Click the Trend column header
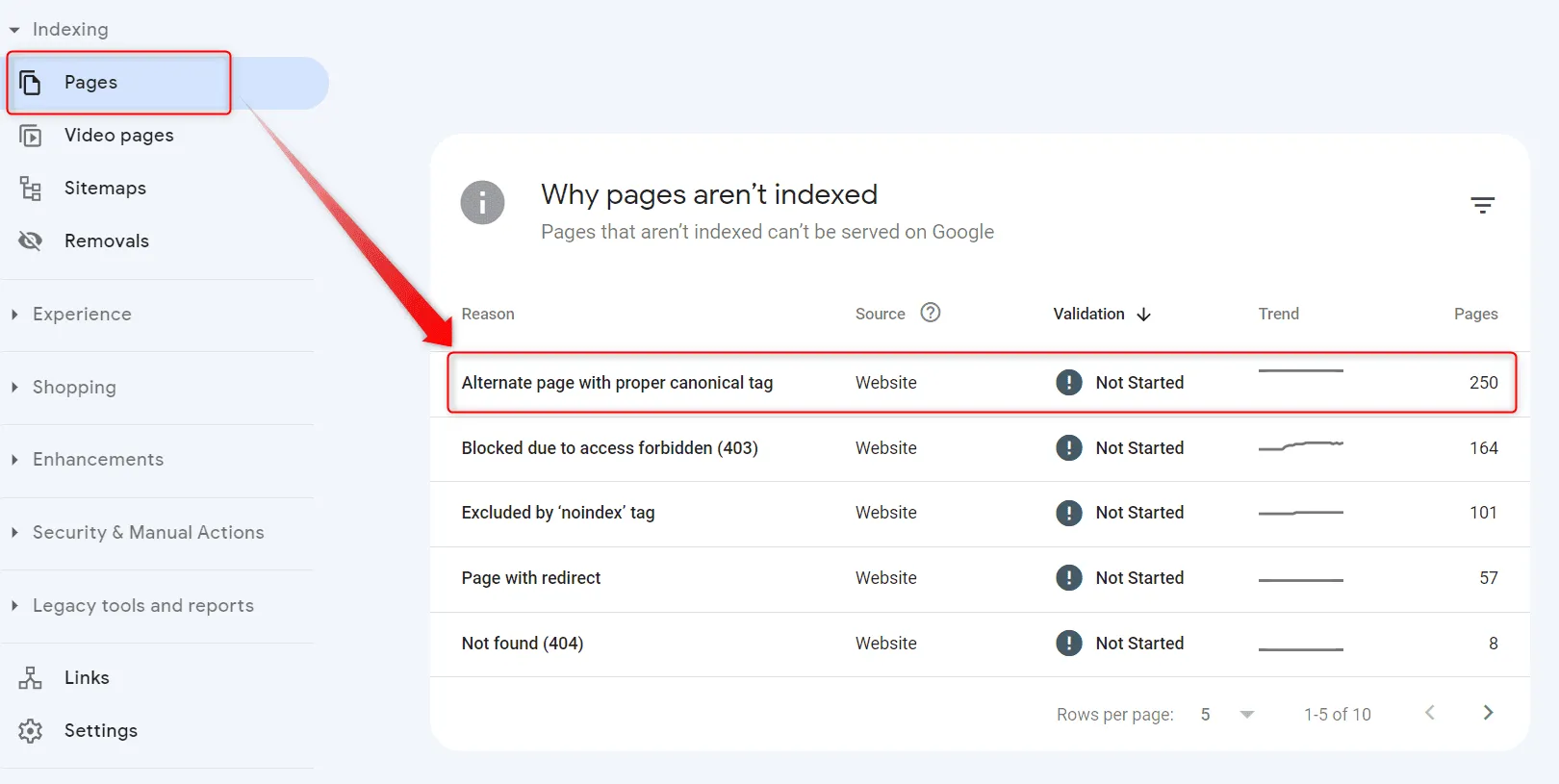 pyautogui.click(x=1278, y=315)
